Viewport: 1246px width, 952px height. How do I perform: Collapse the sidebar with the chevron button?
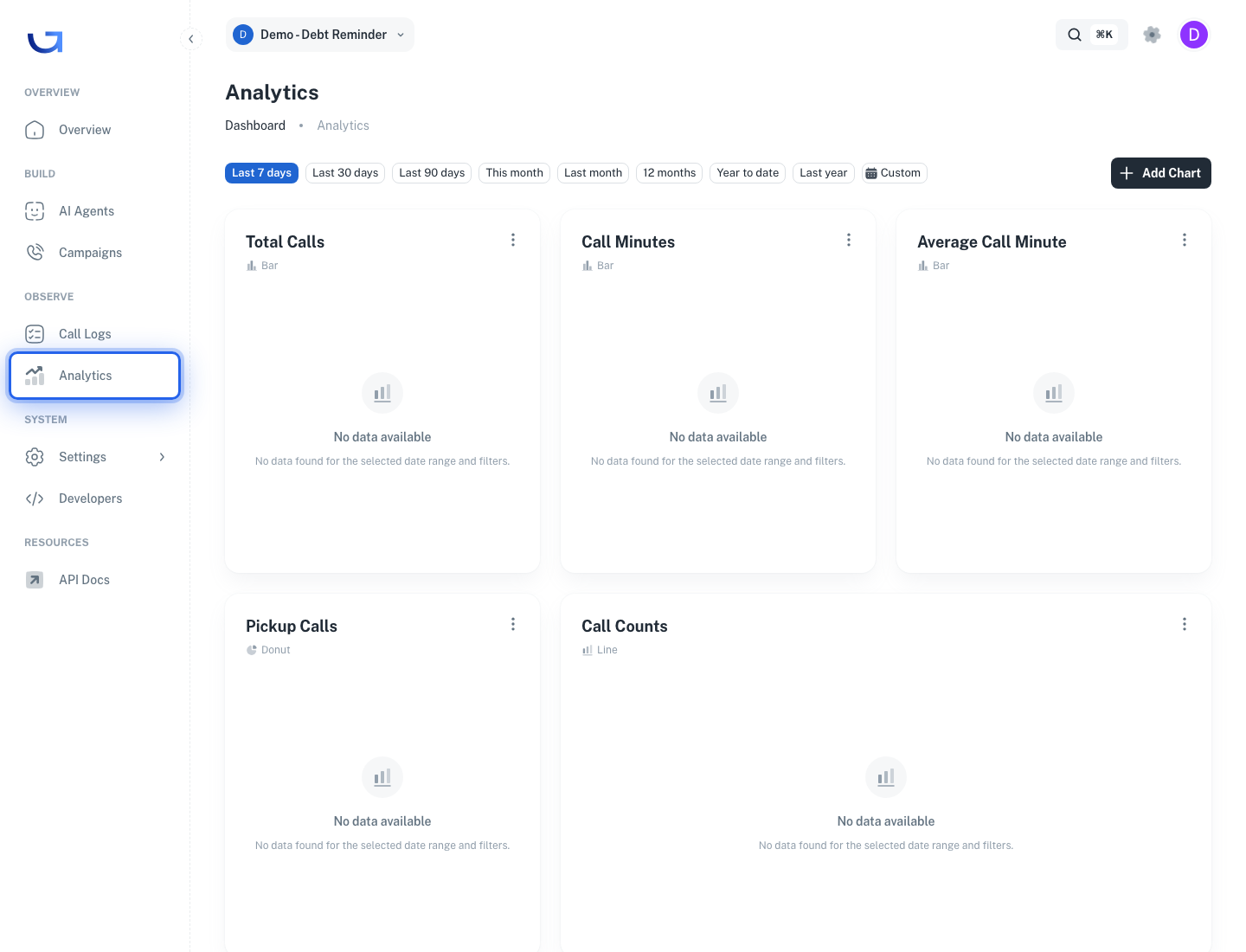tap(191, 39)
